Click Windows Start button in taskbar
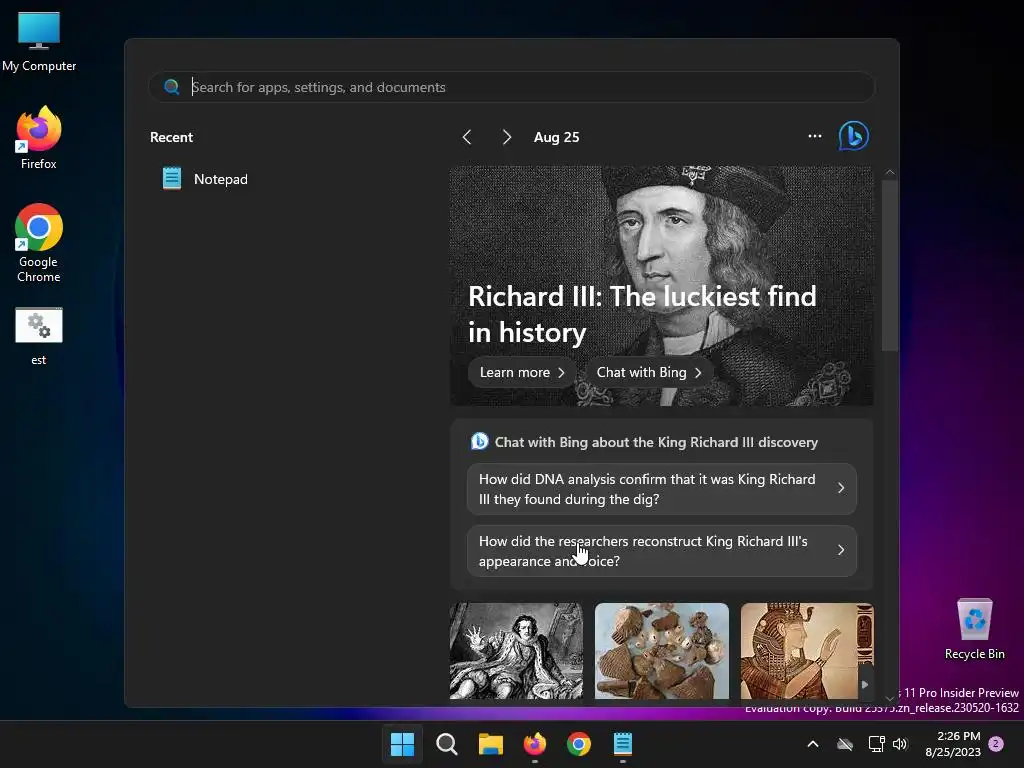This screenshot has width=1024, height=768. click(x=402, y=744)
